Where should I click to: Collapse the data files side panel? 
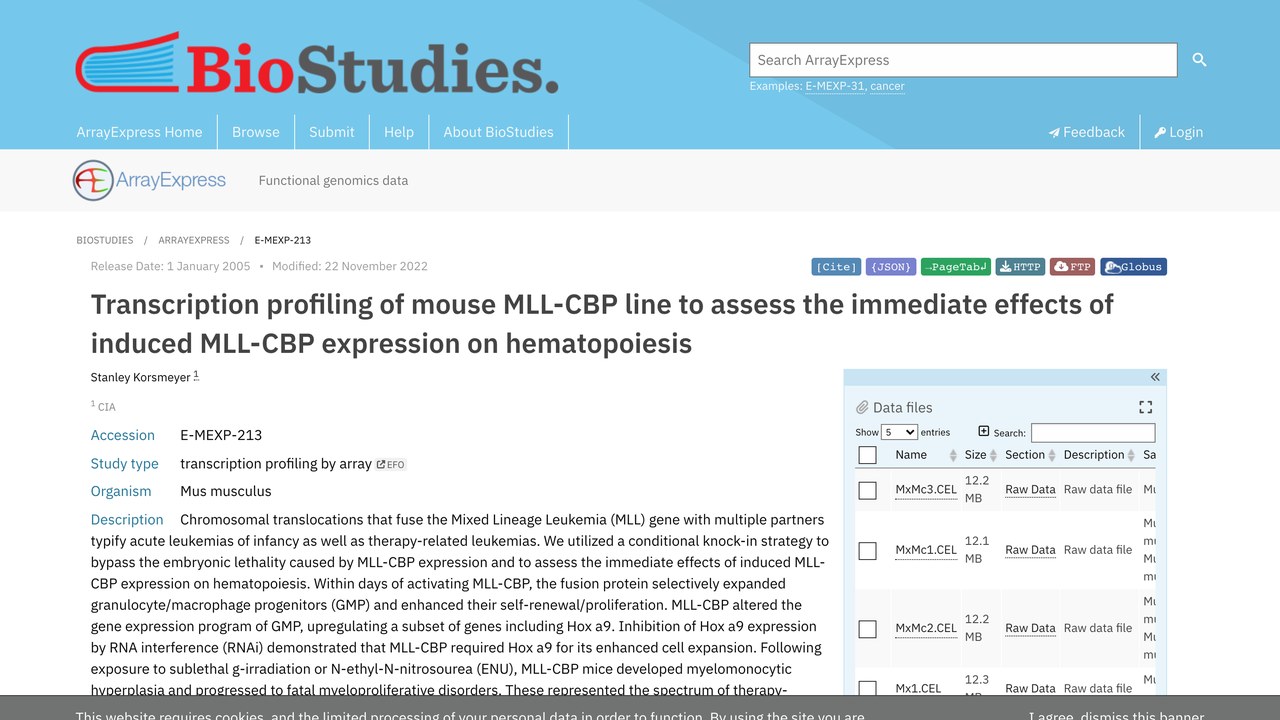[x=1155, y=377]
